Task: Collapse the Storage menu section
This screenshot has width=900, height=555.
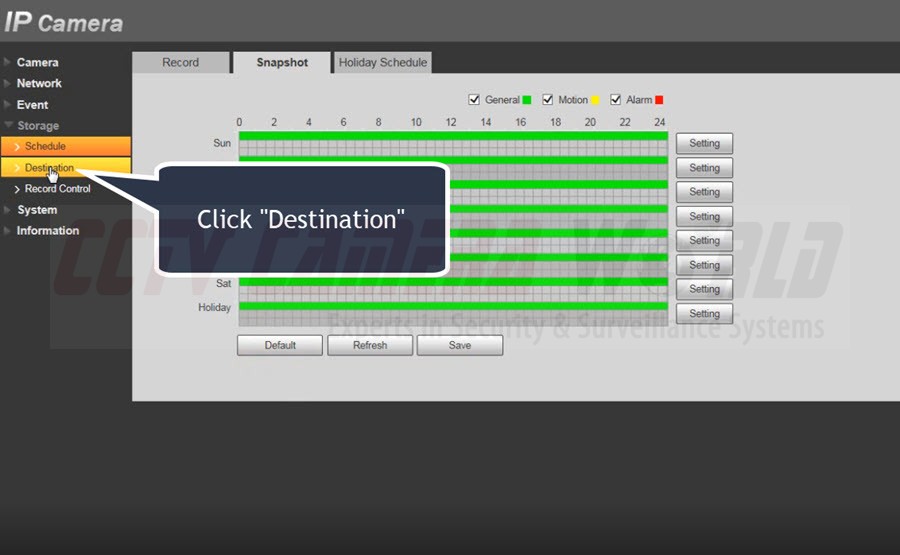Action: [38, 126]
